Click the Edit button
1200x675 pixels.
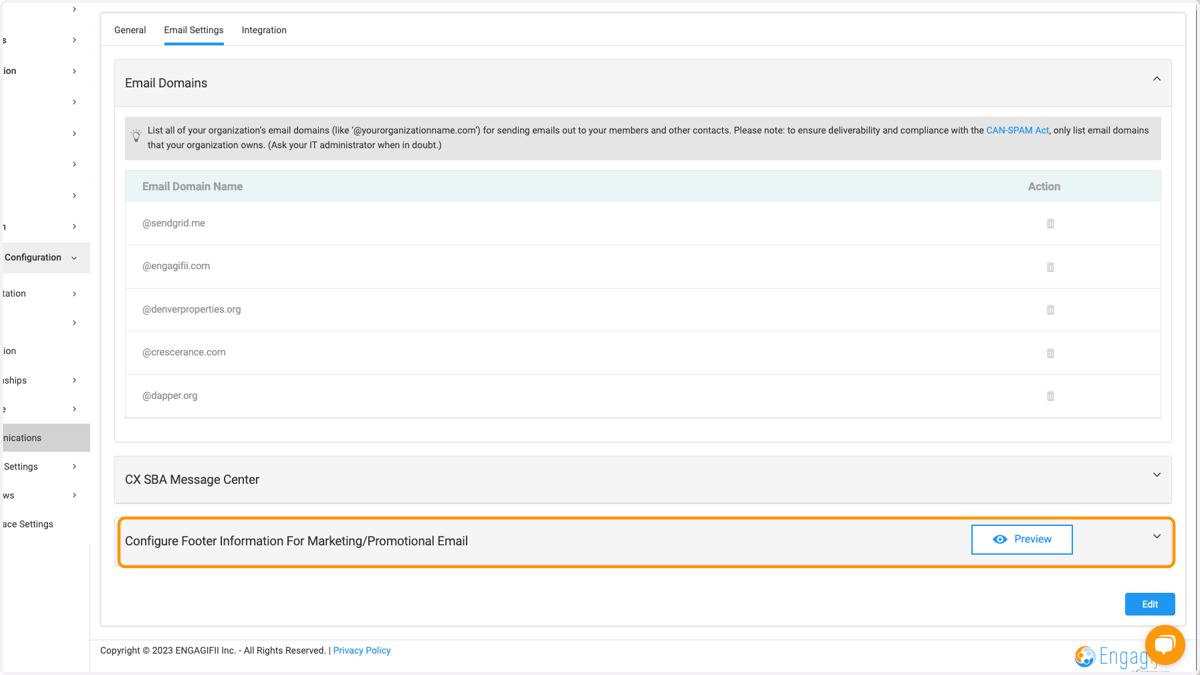1150,604
